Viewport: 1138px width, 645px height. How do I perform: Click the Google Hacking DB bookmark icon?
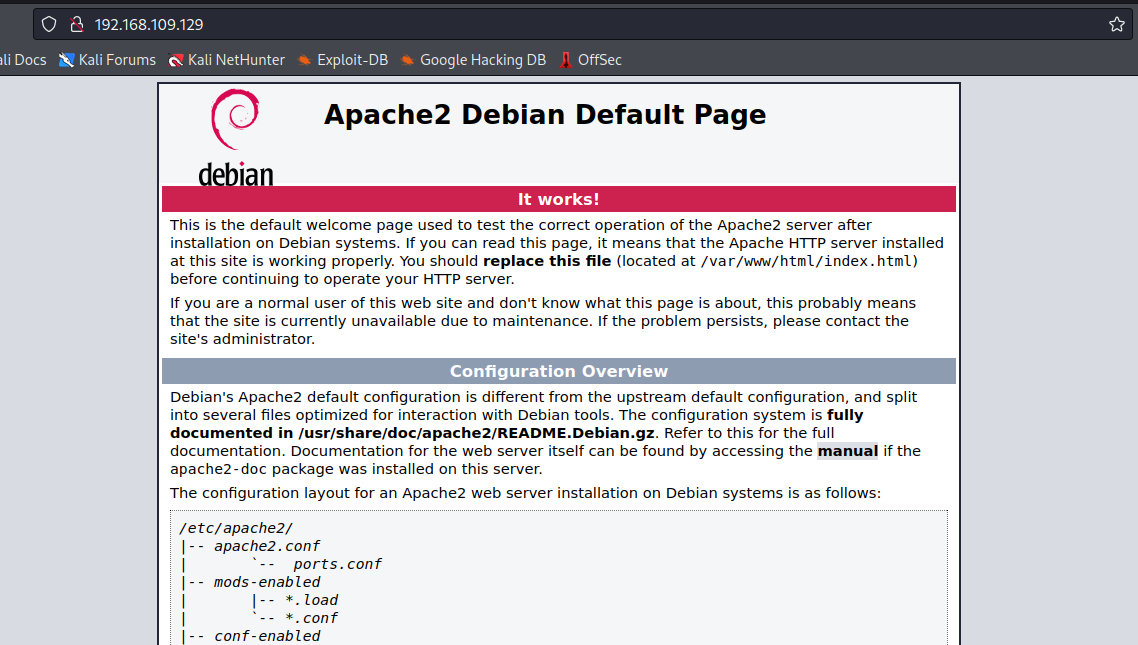coord(408,60)
